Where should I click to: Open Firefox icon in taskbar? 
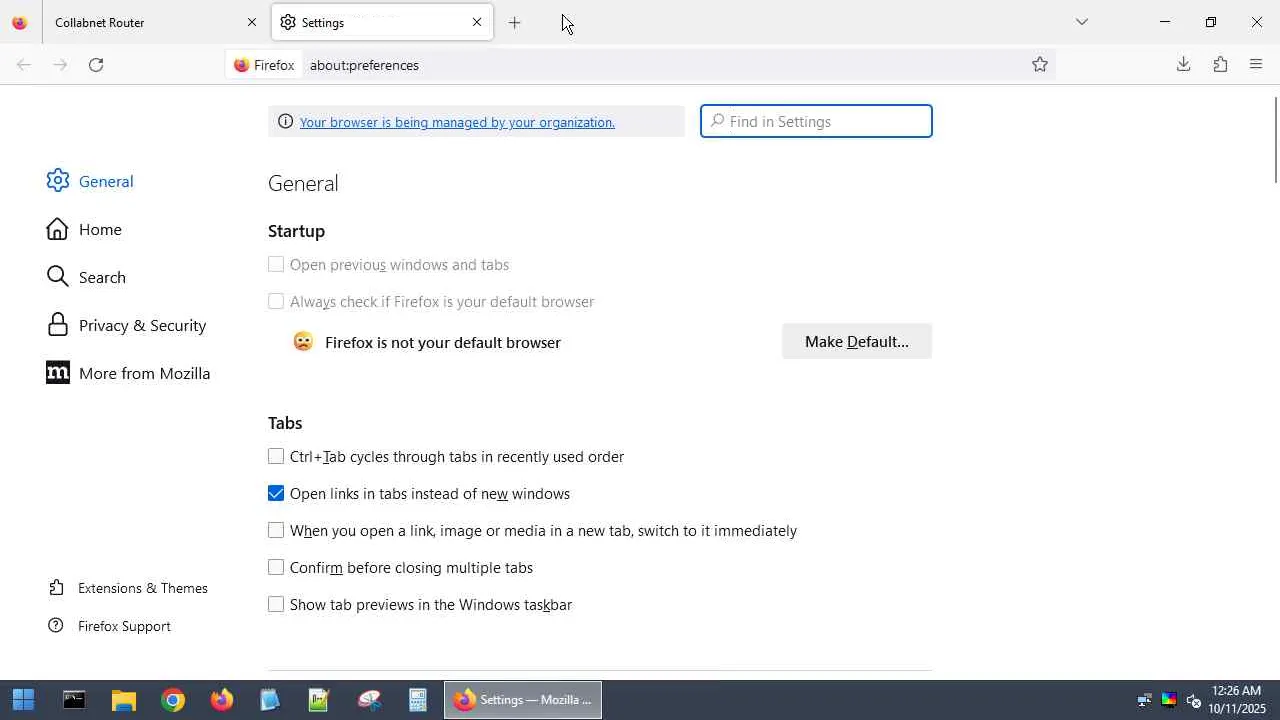222,700
